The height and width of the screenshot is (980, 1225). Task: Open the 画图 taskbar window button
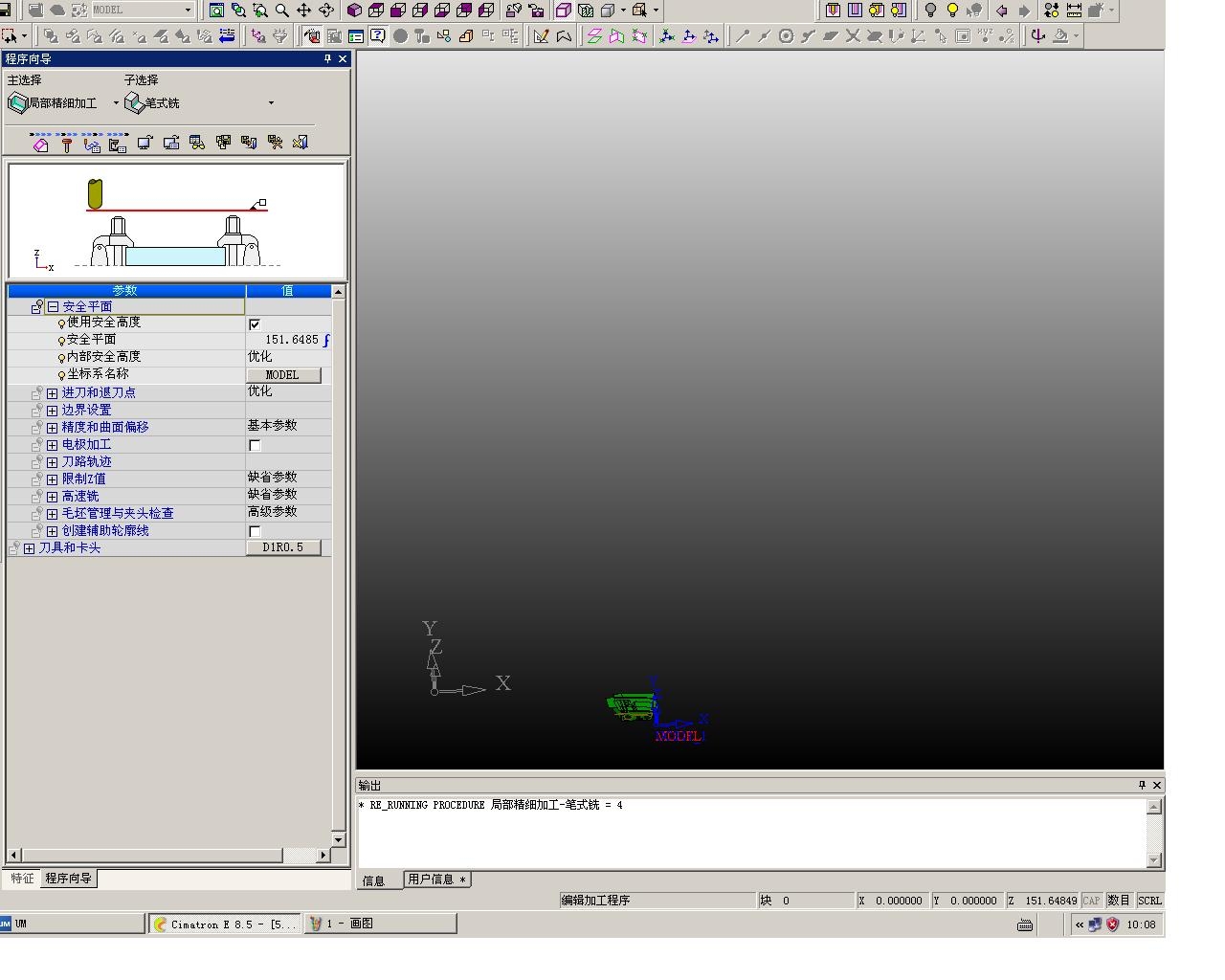coord(381,924)
